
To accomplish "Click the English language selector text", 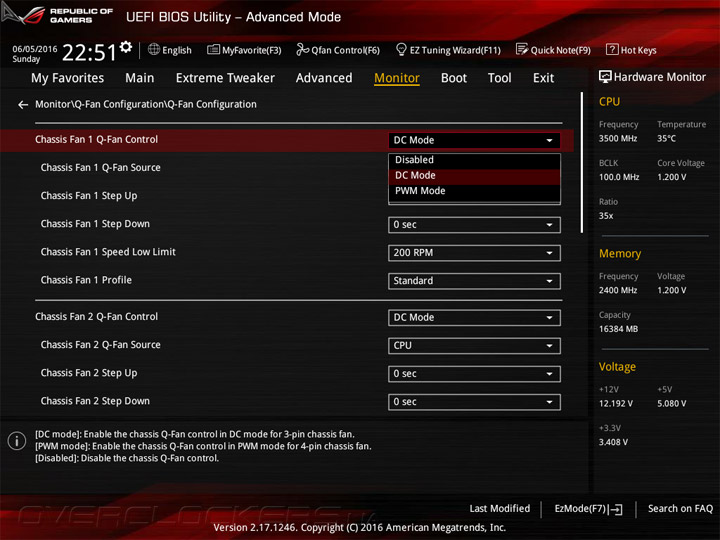I will point(177,50).
